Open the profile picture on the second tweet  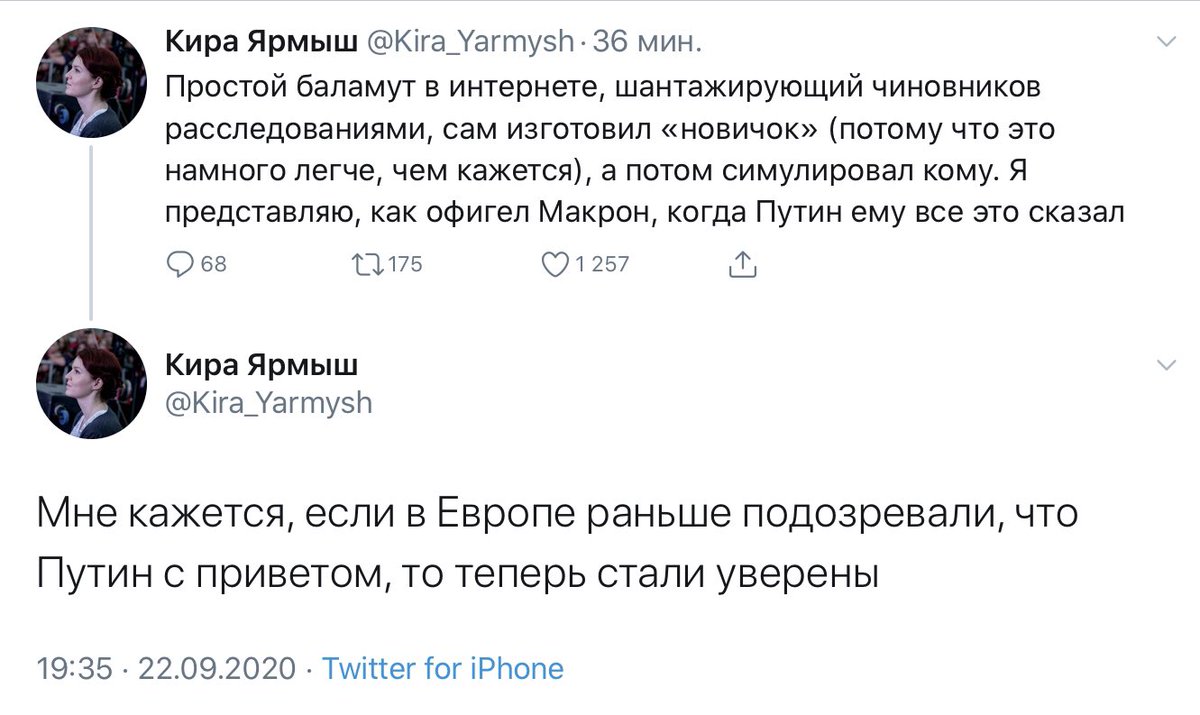(92, 383)
